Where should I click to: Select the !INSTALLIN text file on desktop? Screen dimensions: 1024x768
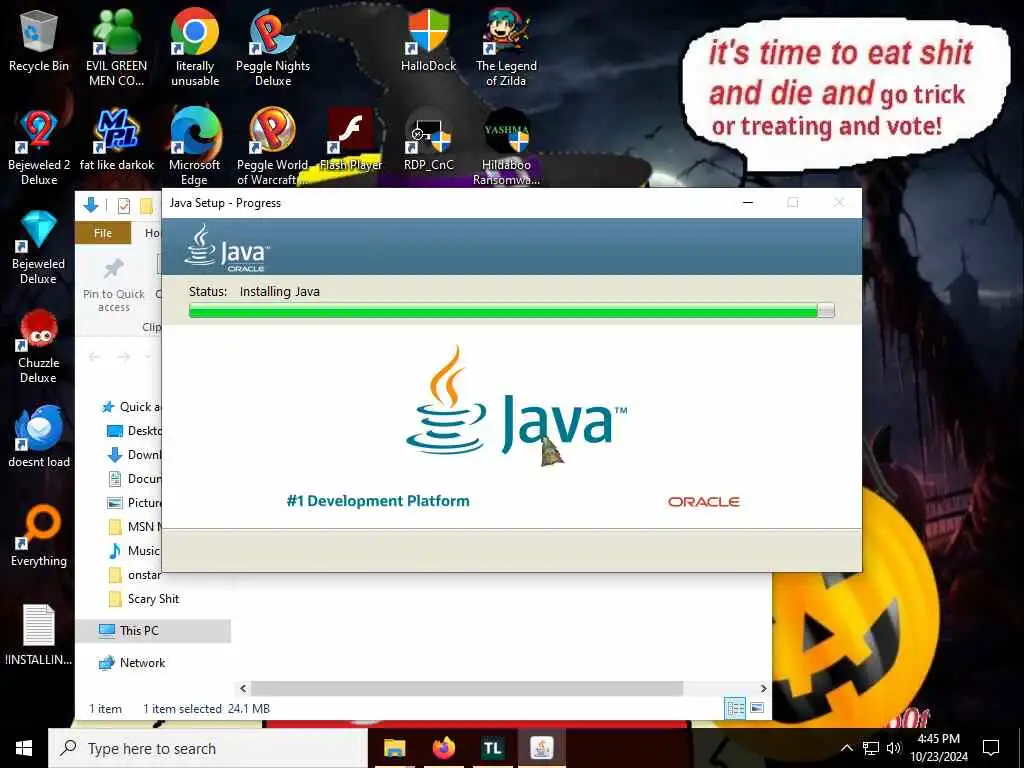pos(39,635)
